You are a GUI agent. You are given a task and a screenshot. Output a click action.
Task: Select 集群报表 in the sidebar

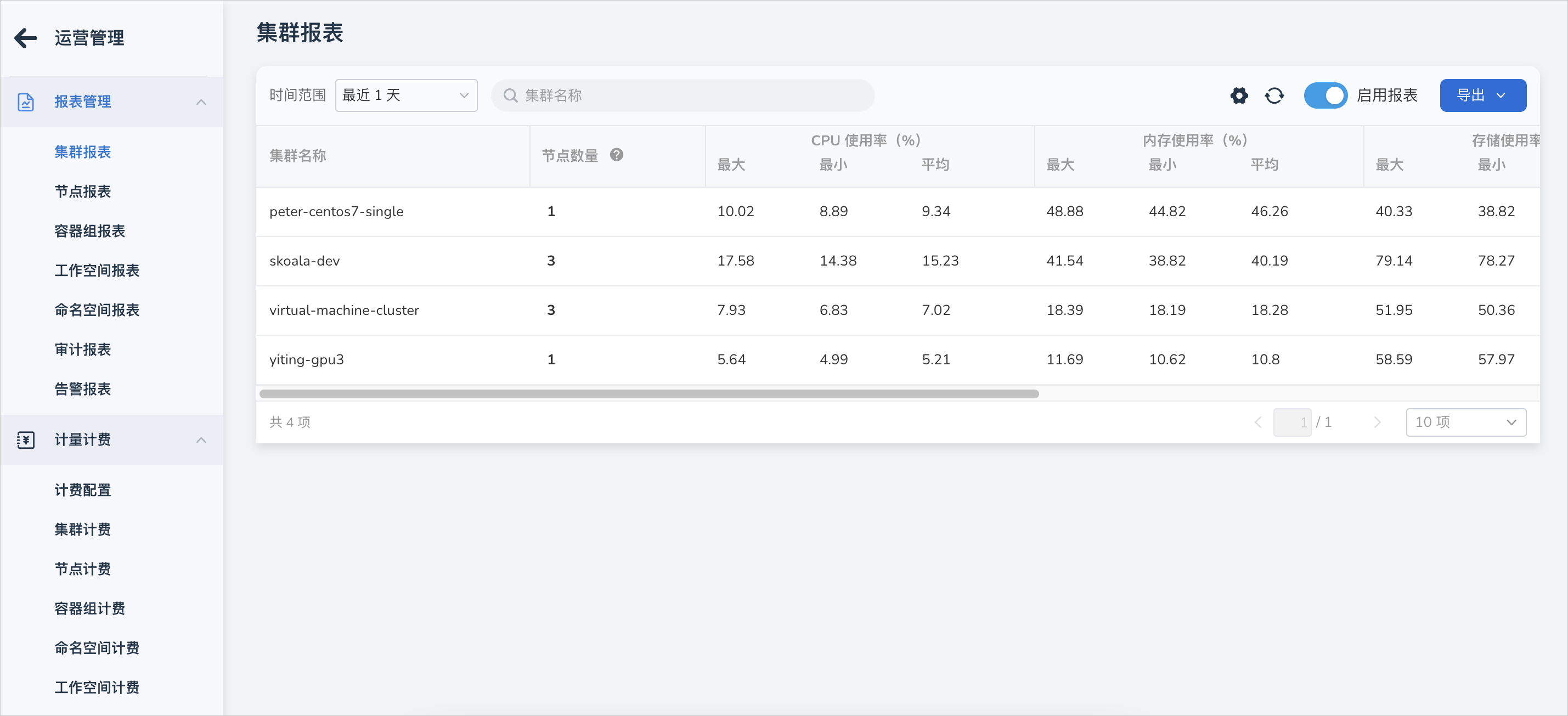pos(83,151)
